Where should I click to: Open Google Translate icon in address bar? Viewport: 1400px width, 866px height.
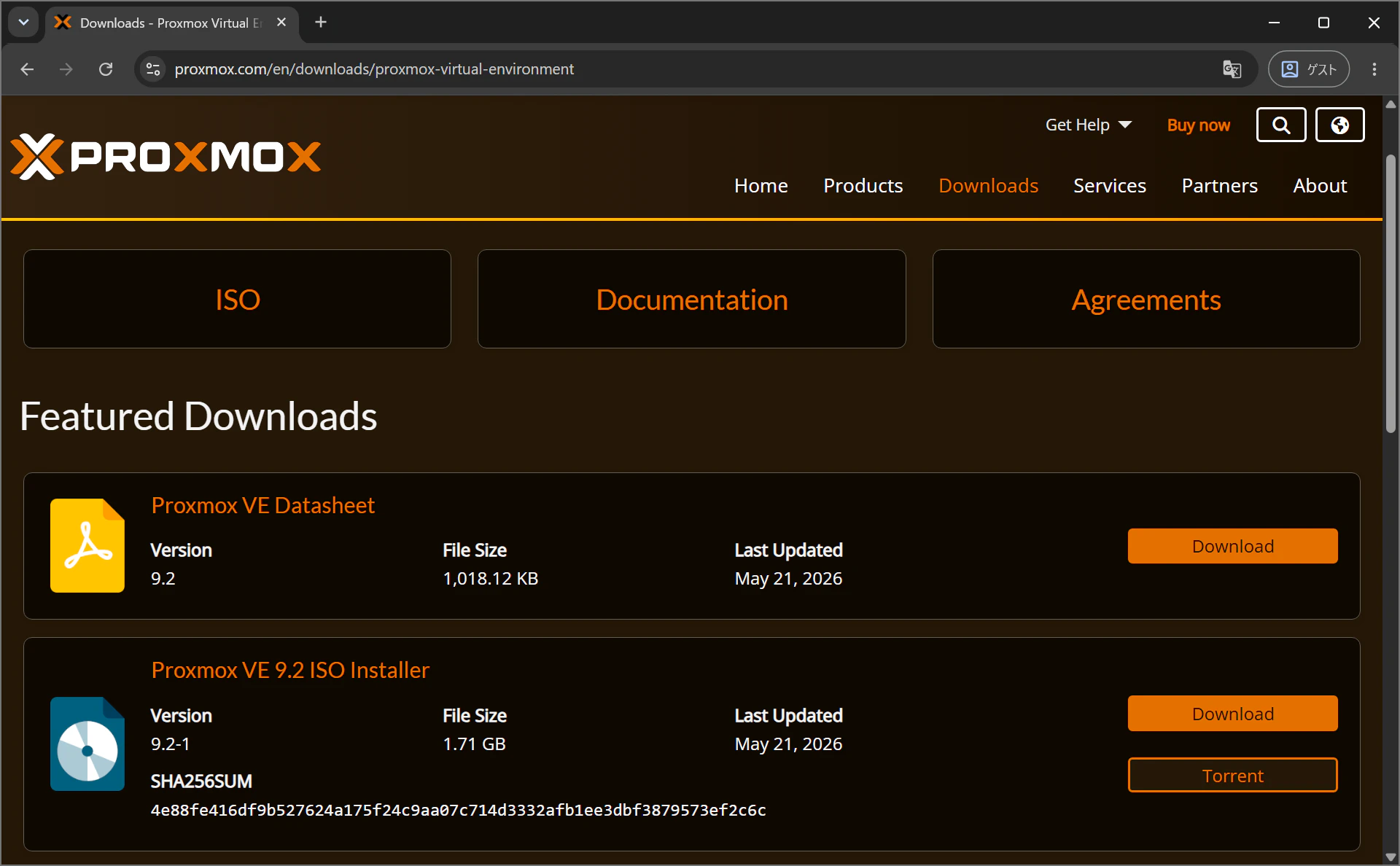click(x=1232, y=69)
